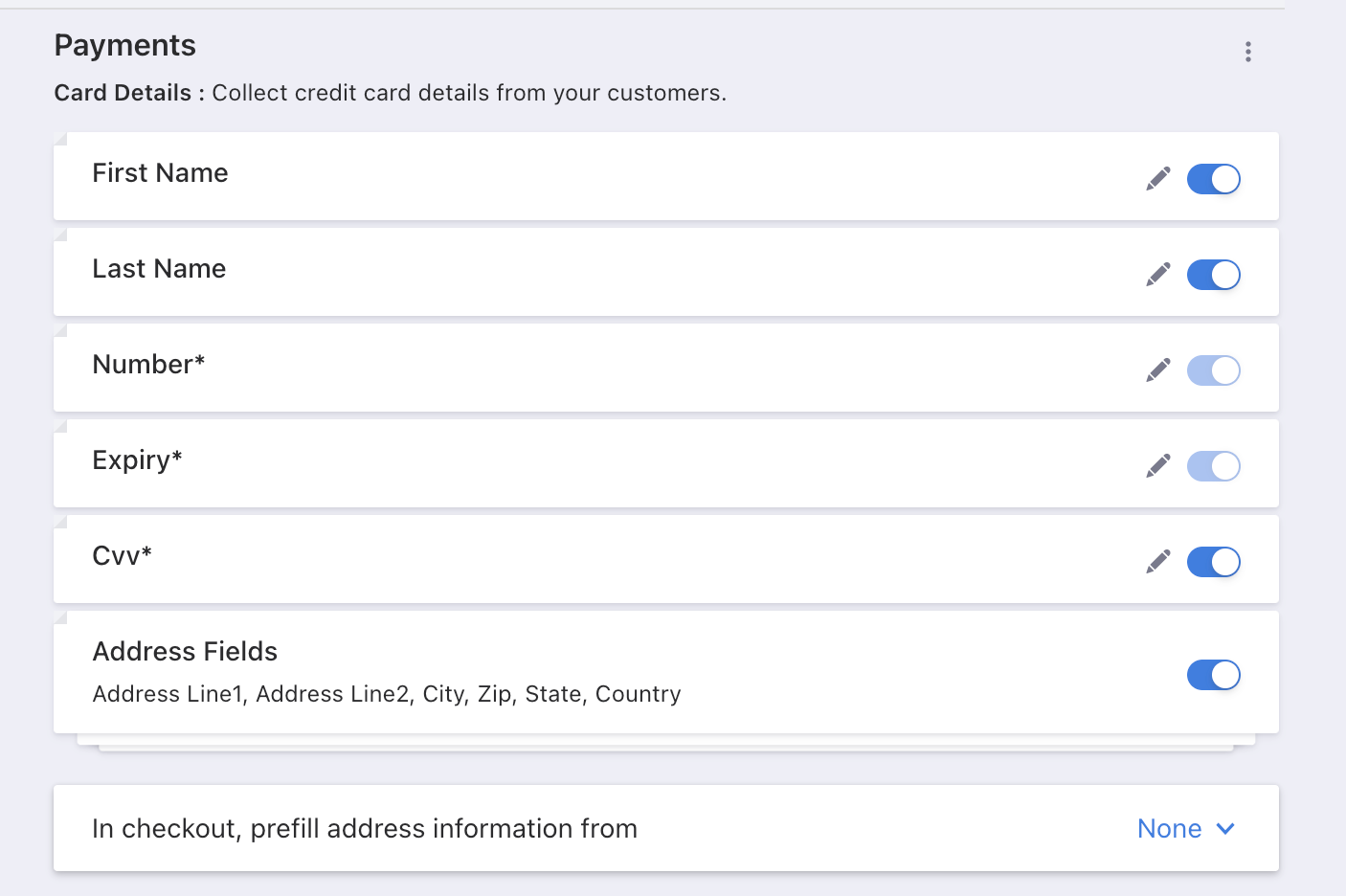Select the Number* field row
Viewport: 1346px width, 896px height.
pos(574,368)
